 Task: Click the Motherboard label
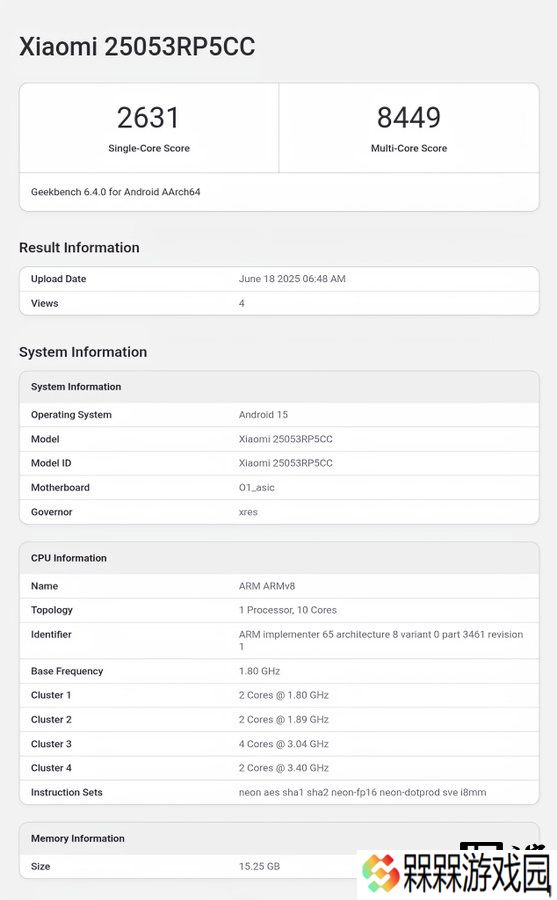[x=60, y=487]
